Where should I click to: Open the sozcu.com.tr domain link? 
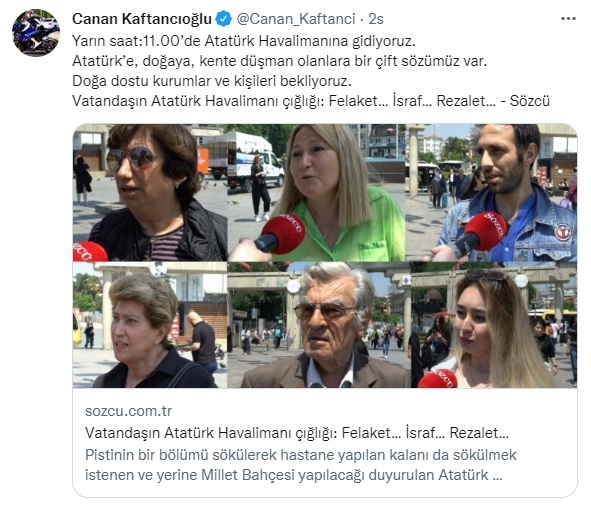(129, 411)
